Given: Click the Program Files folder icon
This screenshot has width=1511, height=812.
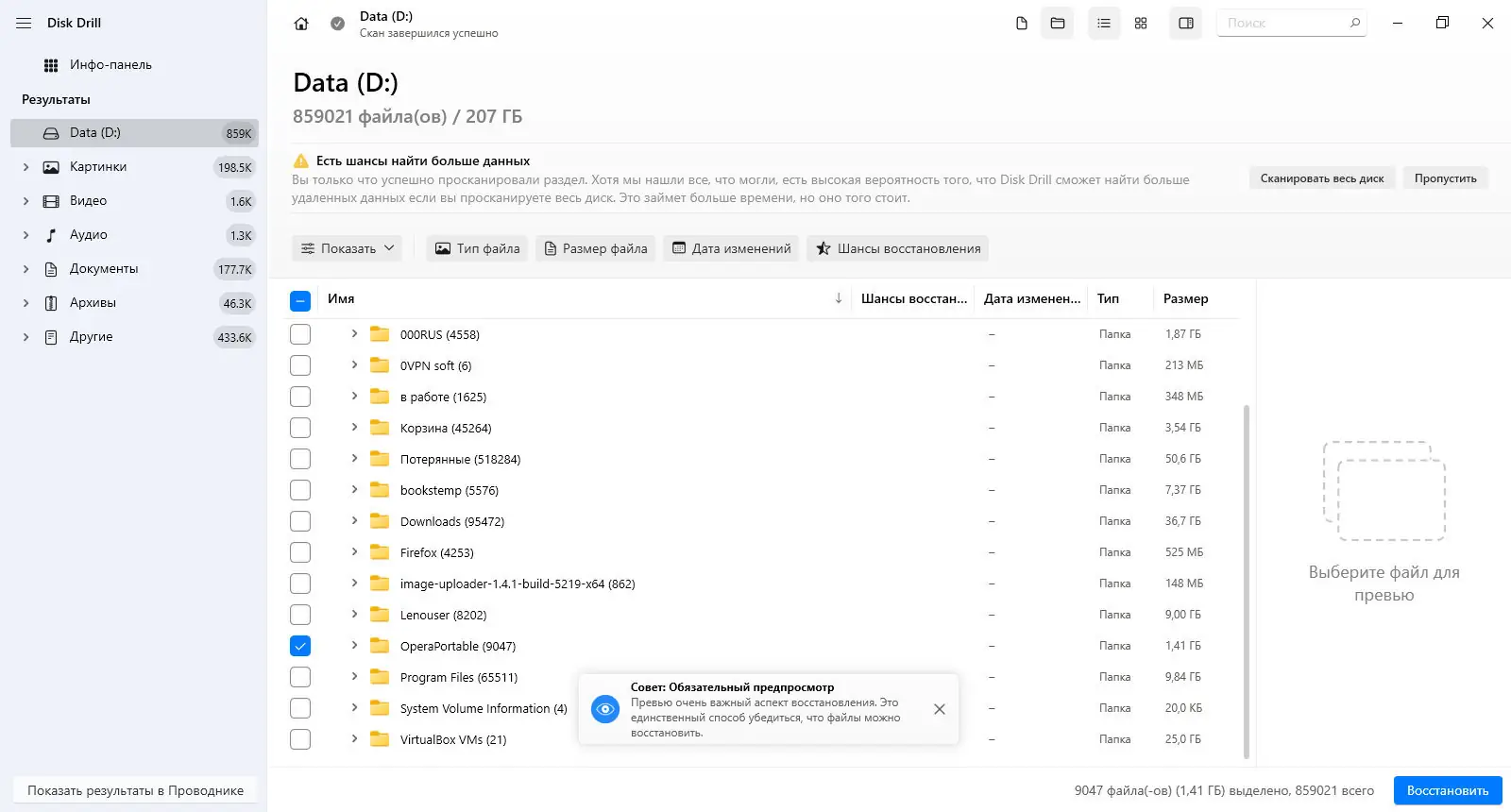Looking at the screenshot, I should pyautogui.click(x=380, y=677).
